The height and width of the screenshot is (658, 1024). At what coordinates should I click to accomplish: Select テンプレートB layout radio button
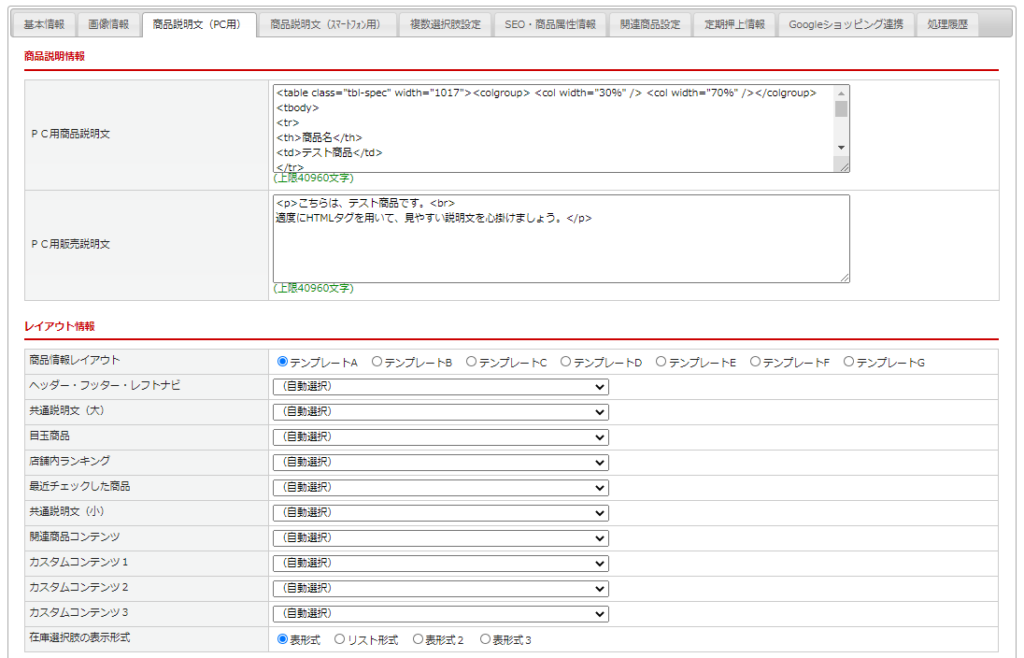[x=377, y=362]
